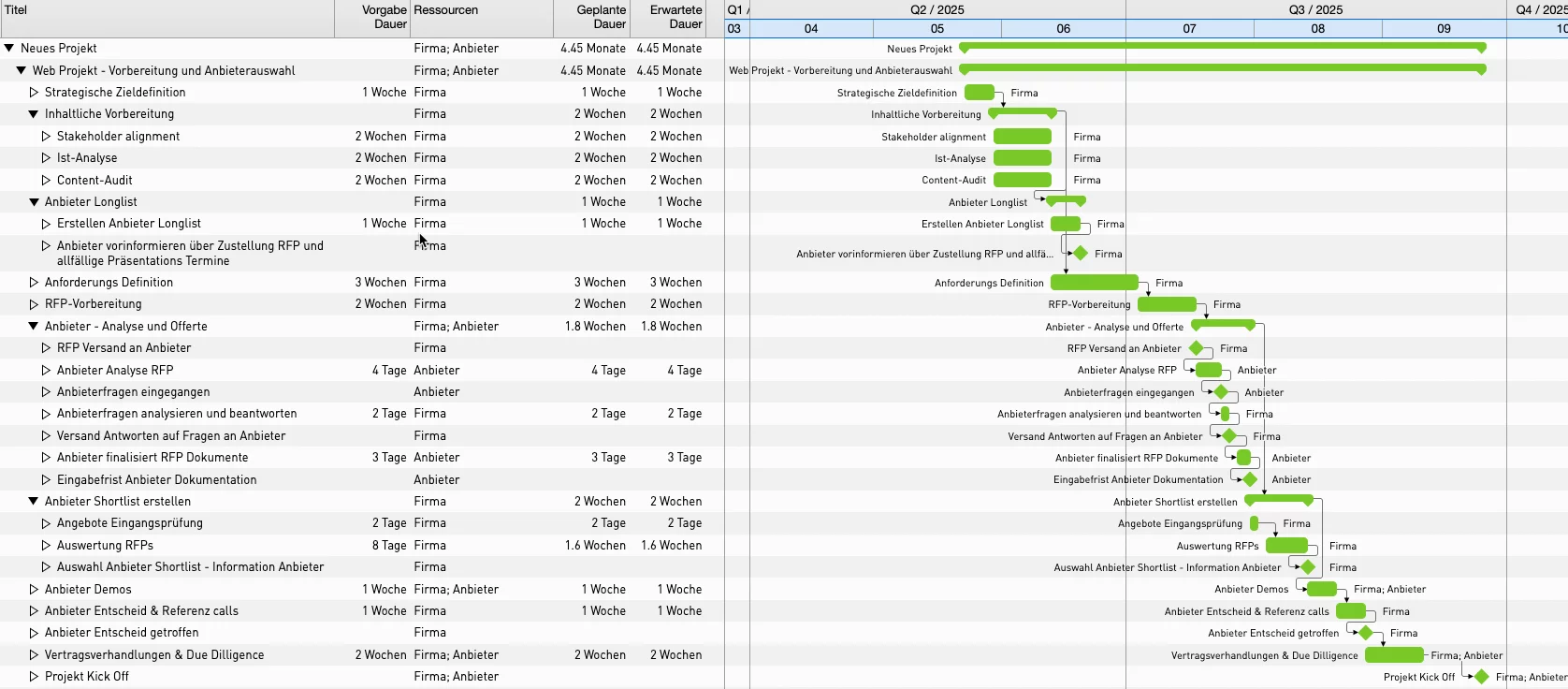1568x689 pixels.
Task: Click the Titel column header
Action: click(17, 10)
